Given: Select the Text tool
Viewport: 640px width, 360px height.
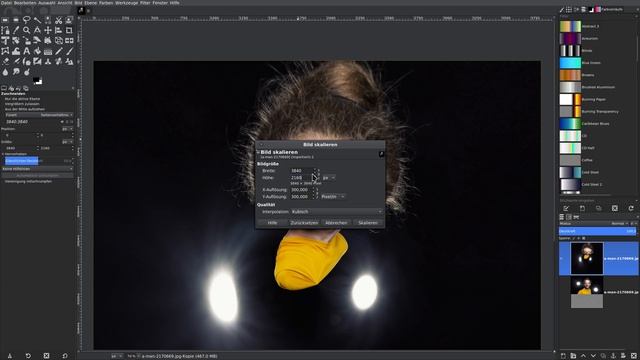Looking at the screenshot, I should tap(27, 51).
